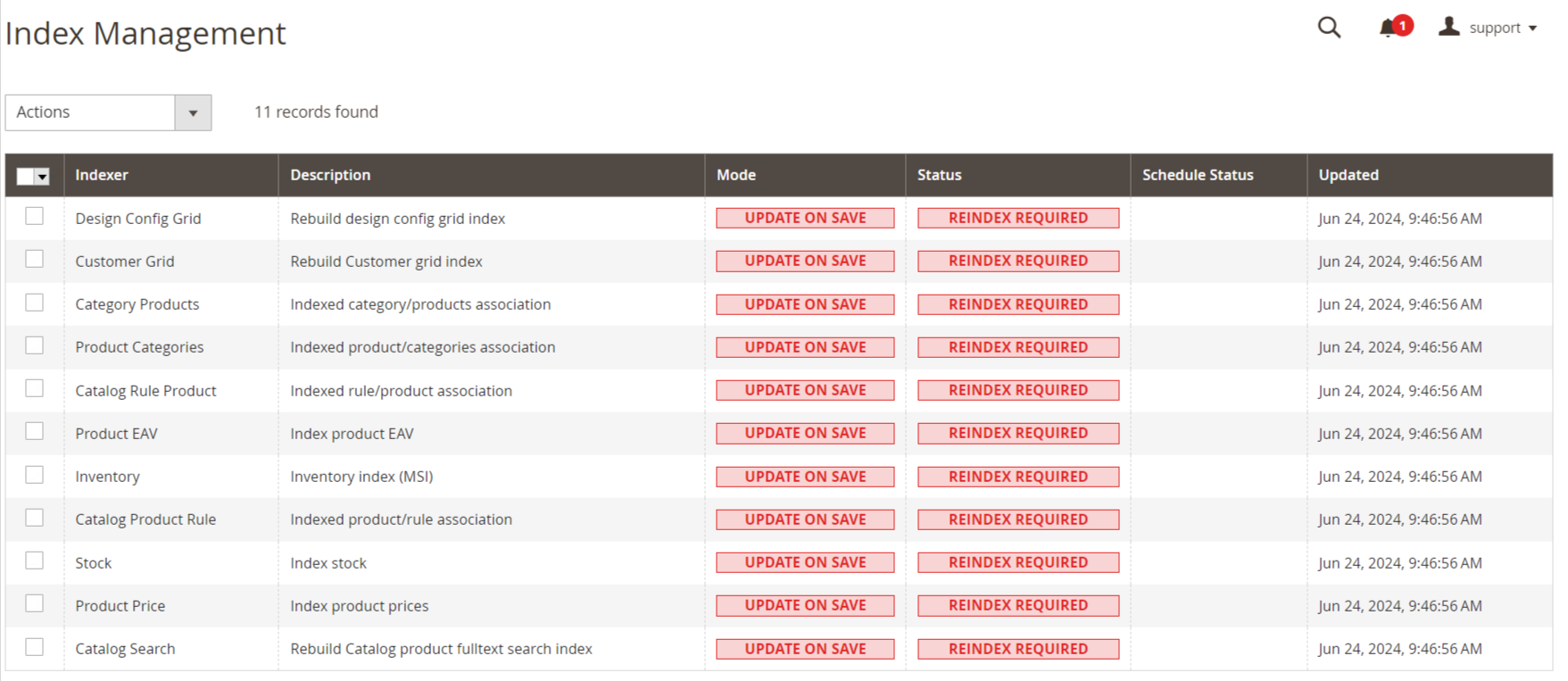Enable the Product Price row checkbox
1568x681 pixels.
pyautogui.click(x=35, y=603)
